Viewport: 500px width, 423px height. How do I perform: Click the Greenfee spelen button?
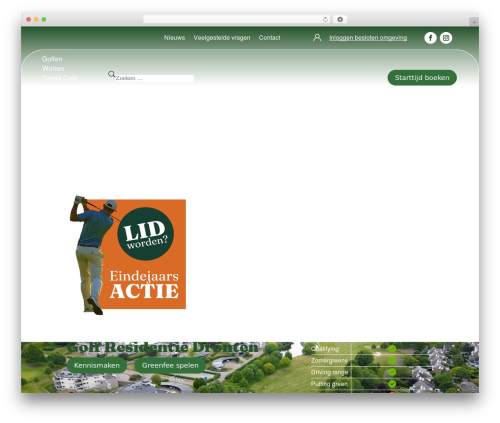(x=170, y=365)
